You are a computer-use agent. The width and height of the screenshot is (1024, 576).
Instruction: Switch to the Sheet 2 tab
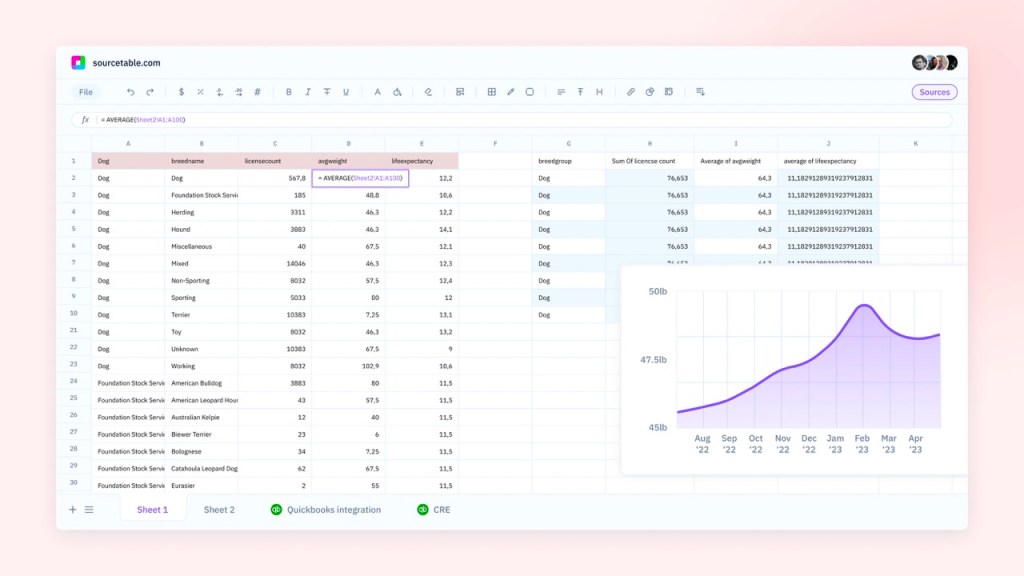tap(219, 509)
